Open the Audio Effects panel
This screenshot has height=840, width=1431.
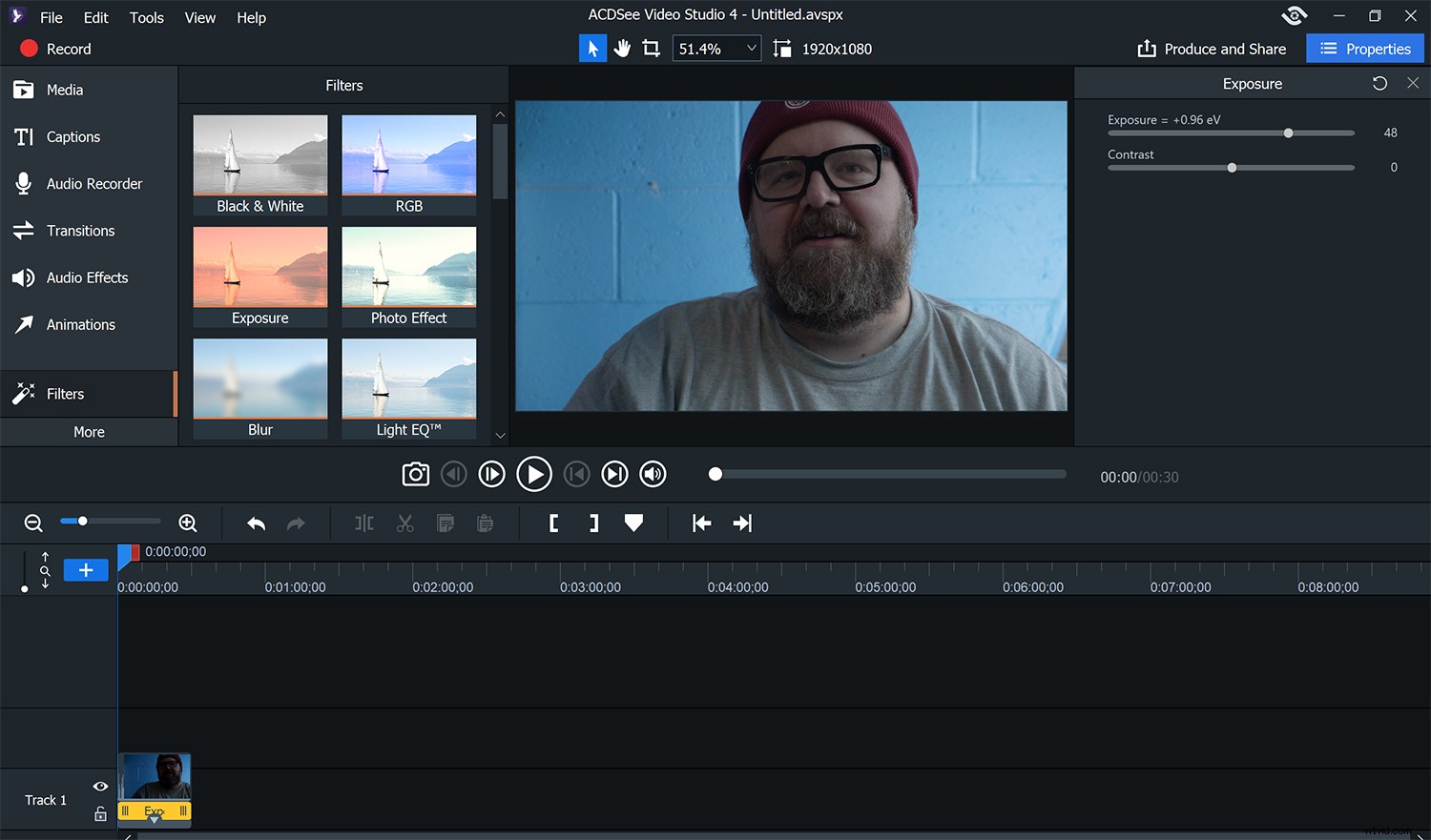(x=86, y=277)
